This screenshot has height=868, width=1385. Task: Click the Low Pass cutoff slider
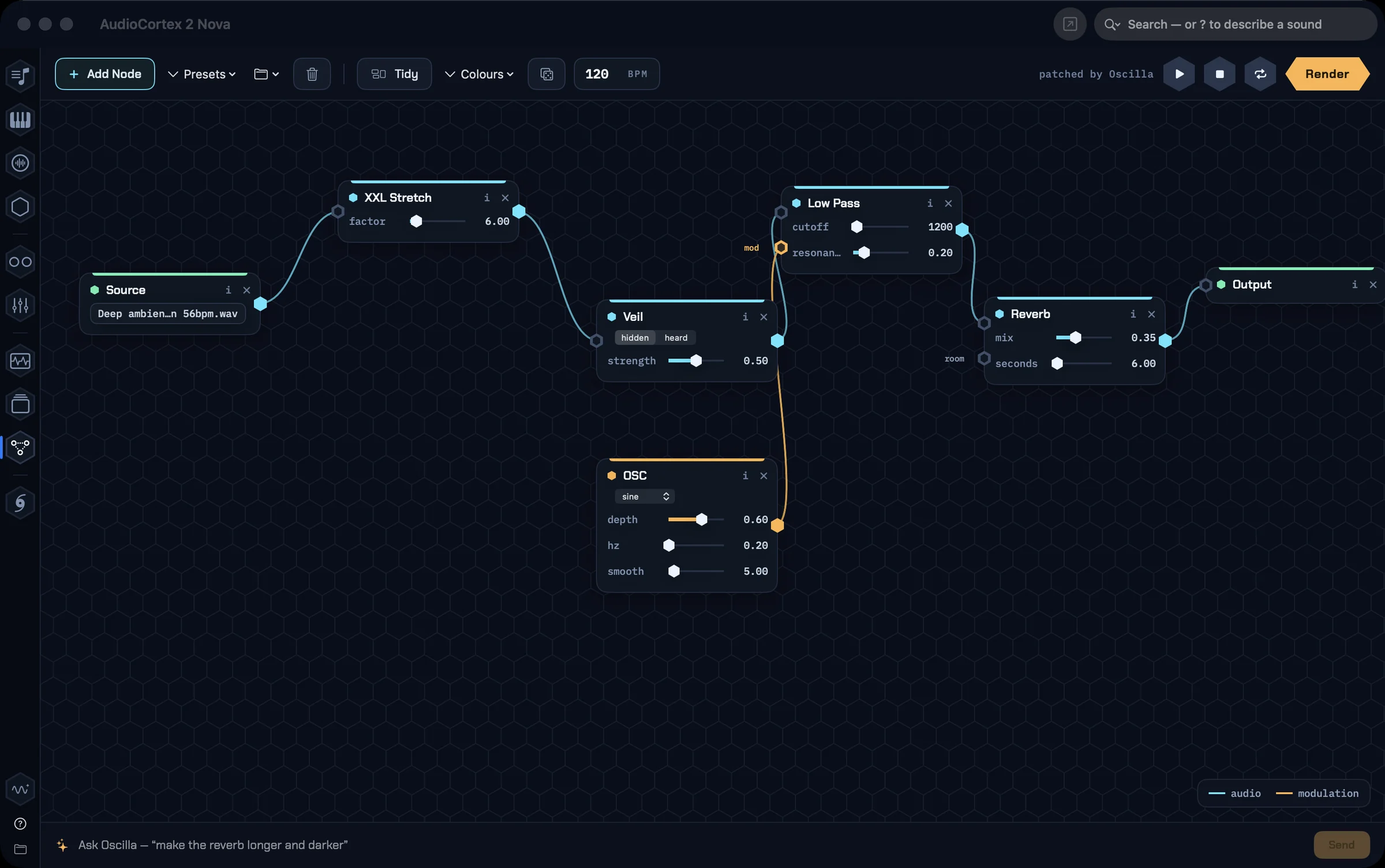click(x=881, y=227)
